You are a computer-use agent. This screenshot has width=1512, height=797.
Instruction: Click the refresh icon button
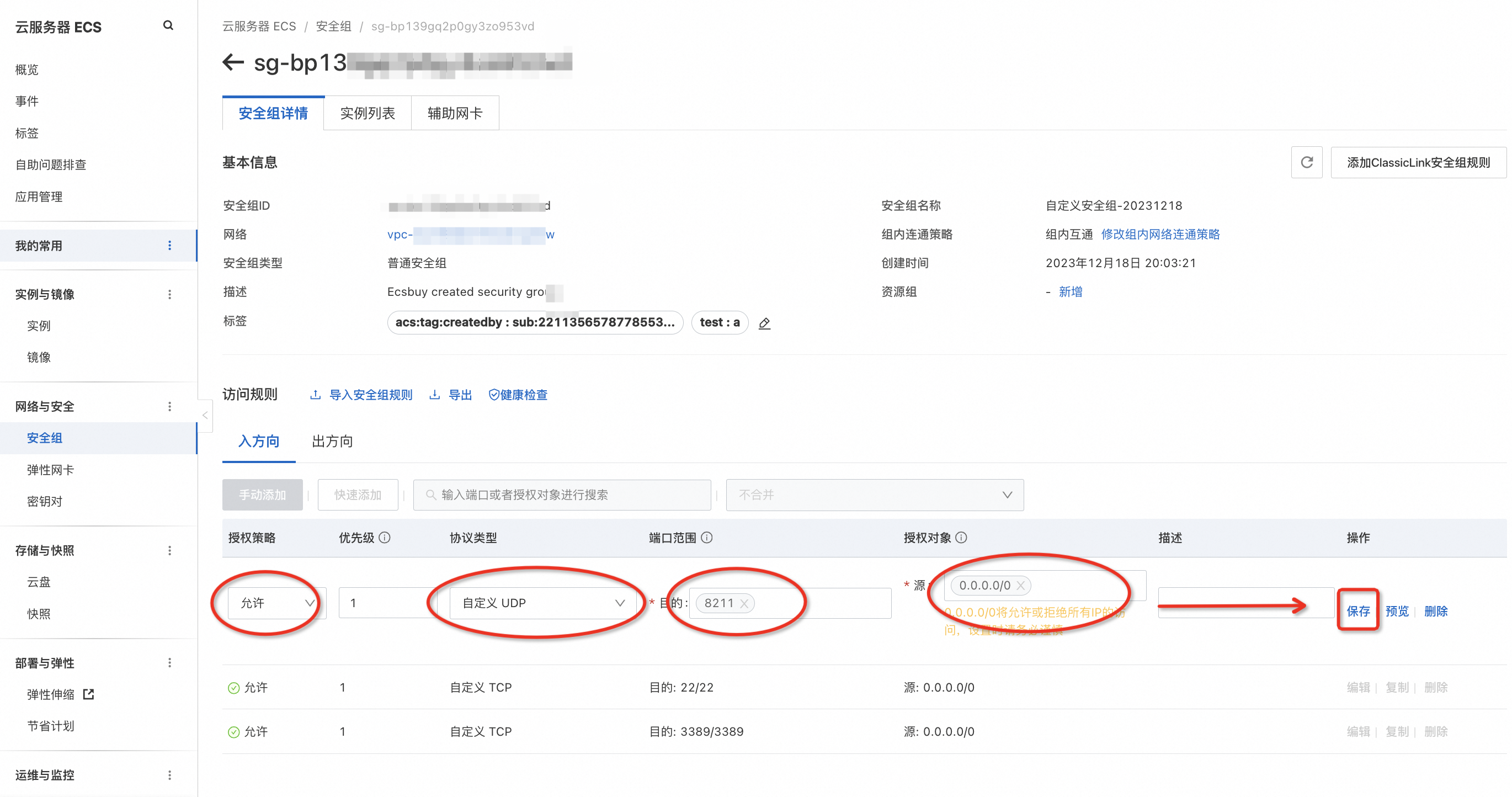pos(1307,163)
